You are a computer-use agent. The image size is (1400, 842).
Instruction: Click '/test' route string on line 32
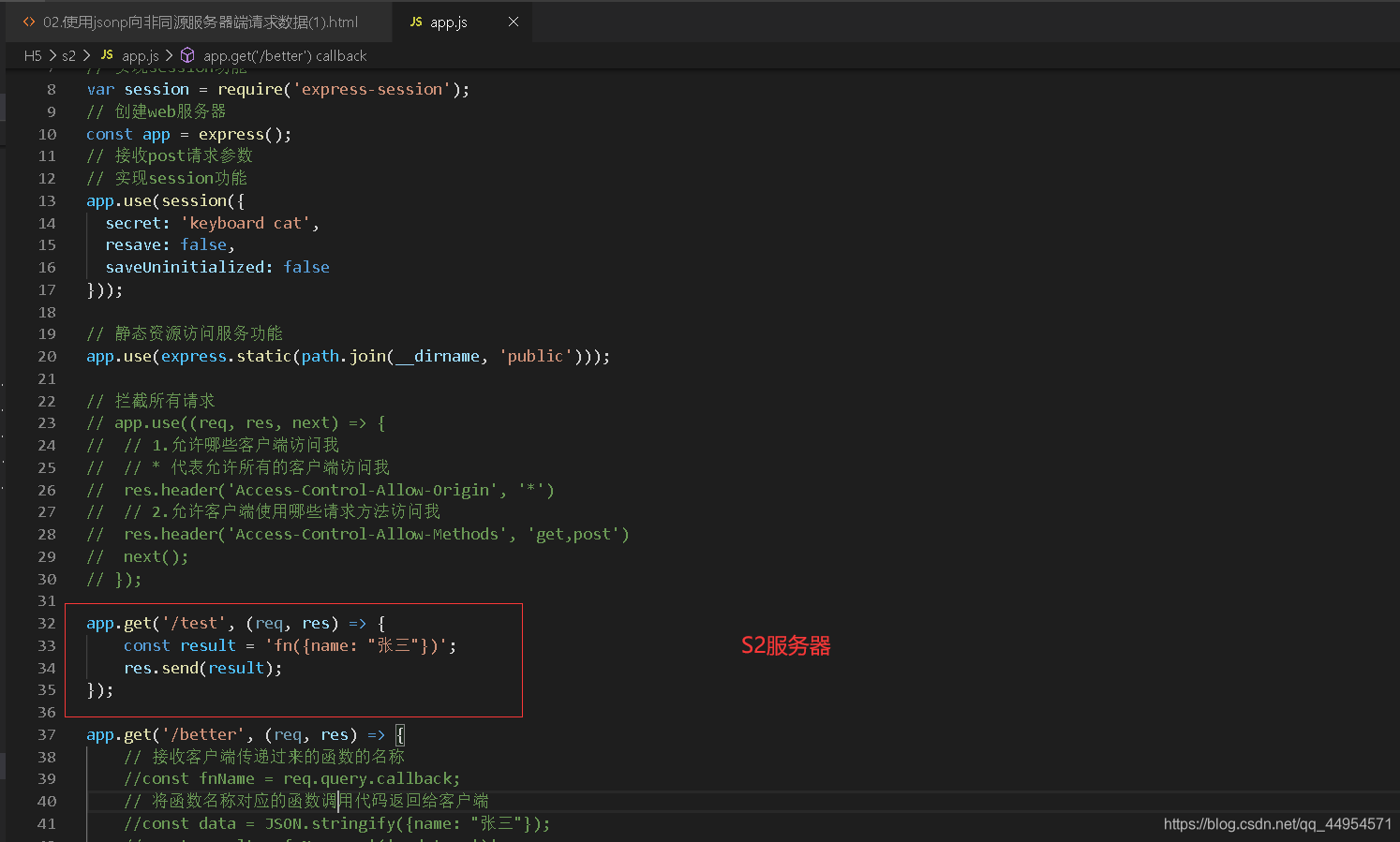[194, 623]
